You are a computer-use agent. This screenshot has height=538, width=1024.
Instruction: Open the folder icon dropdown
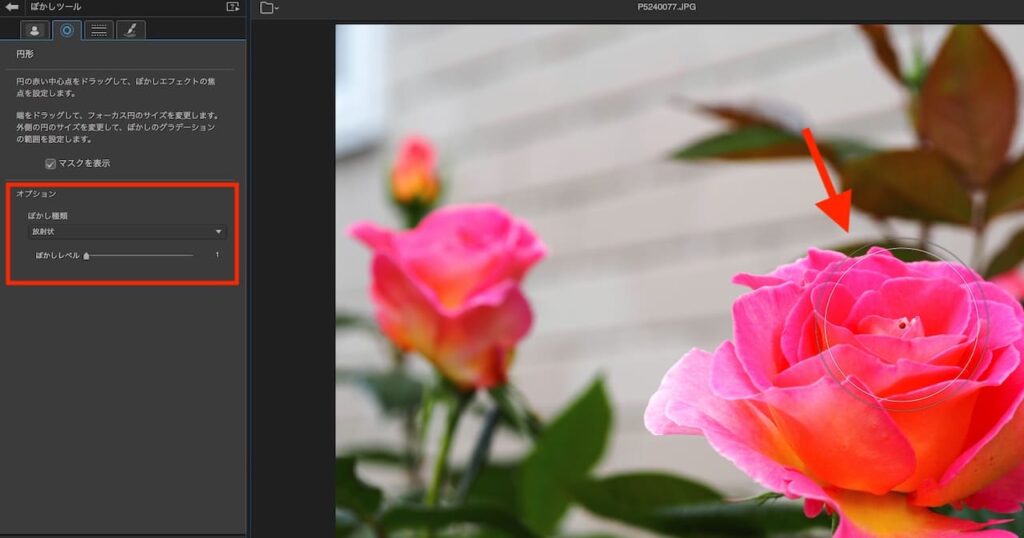coord(269,8)
